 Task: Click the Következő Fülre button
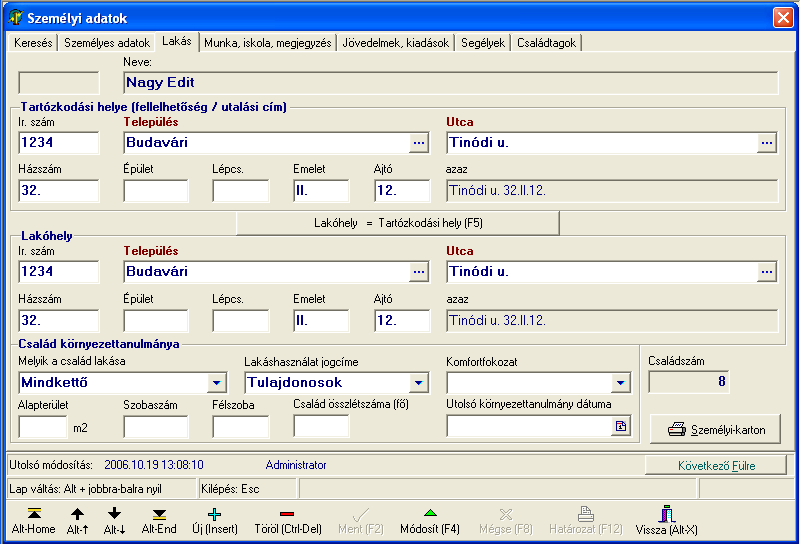coord(716,465)
